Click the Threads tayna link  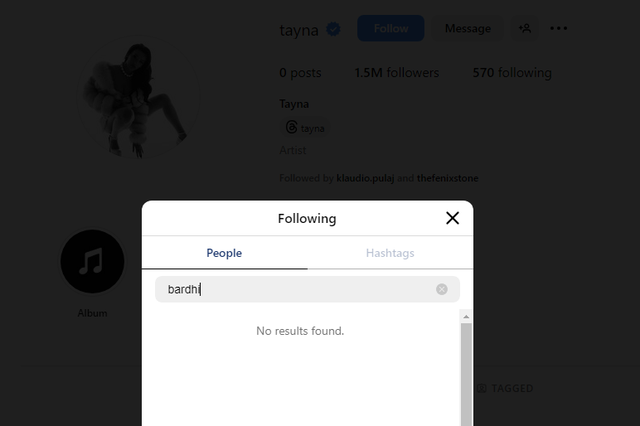(305, 128)
